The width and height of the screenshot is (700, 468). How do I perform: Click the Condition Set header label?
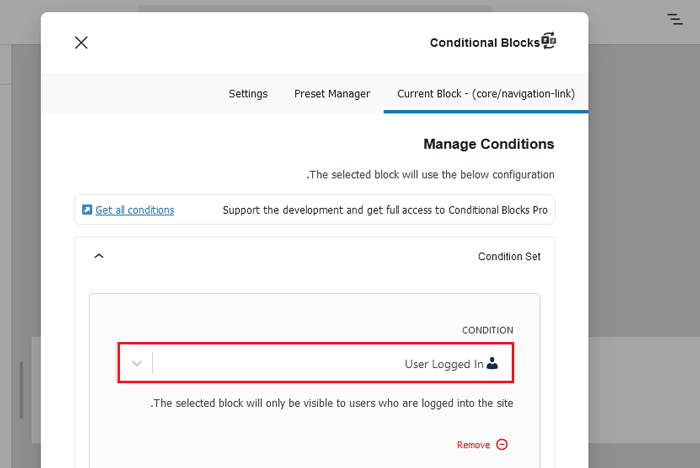click(x=509, y=257)
